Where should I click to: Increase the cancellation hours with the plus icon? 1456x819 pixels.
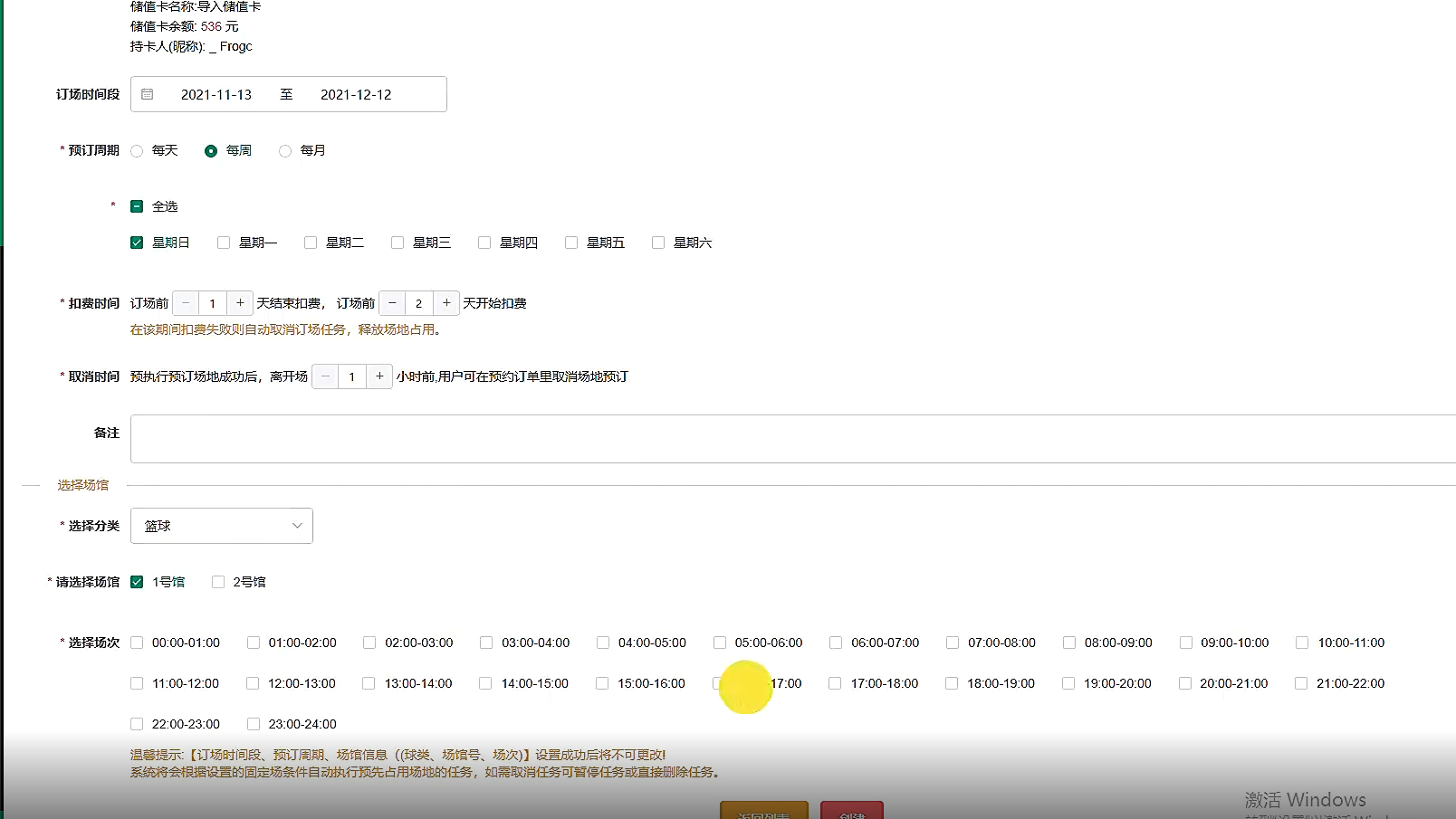pyautogui.click(x=379, y=376)
